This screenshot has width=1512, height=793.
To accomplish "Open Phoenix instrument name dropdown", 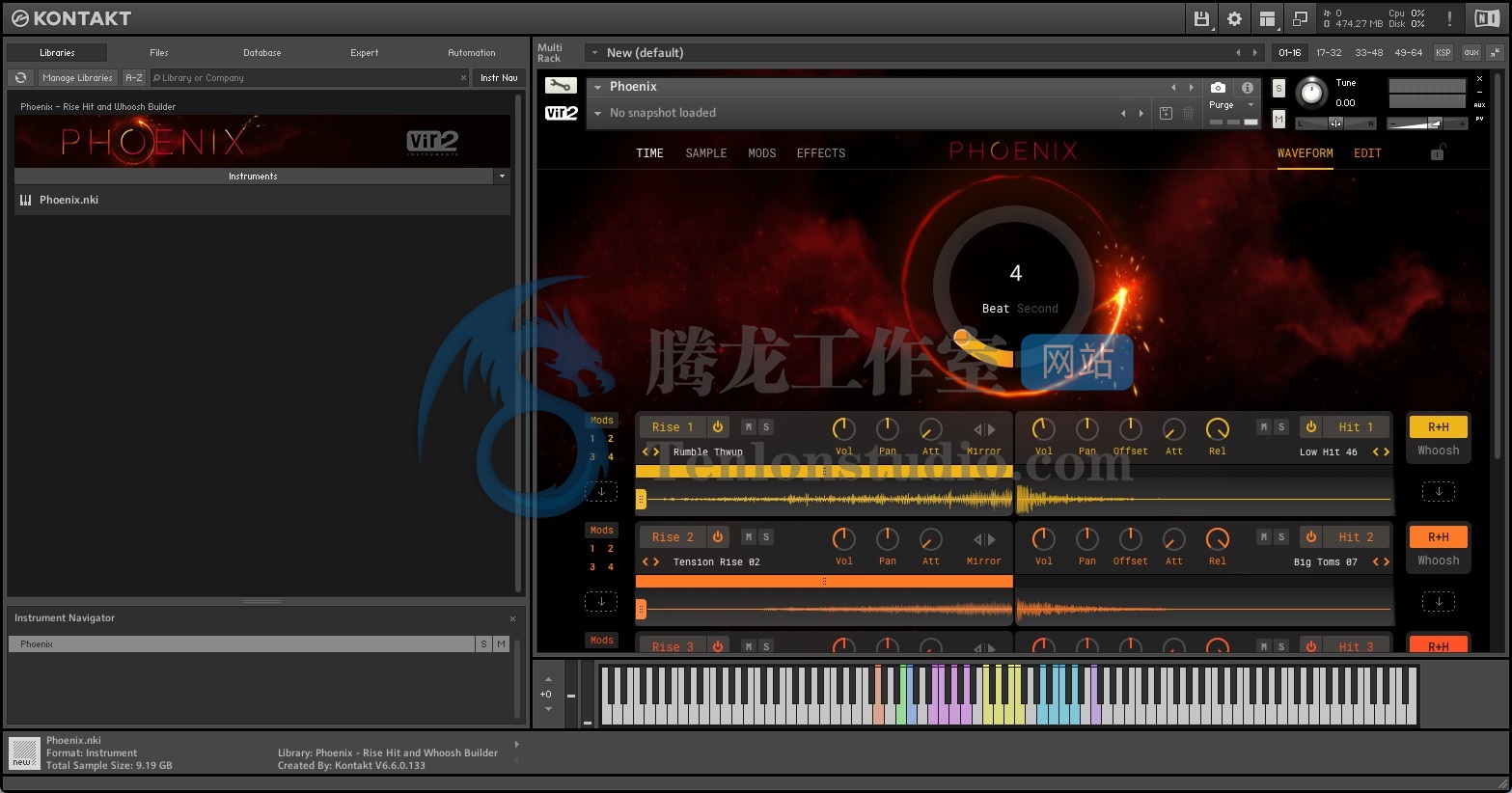I will [x=598, y=87].
